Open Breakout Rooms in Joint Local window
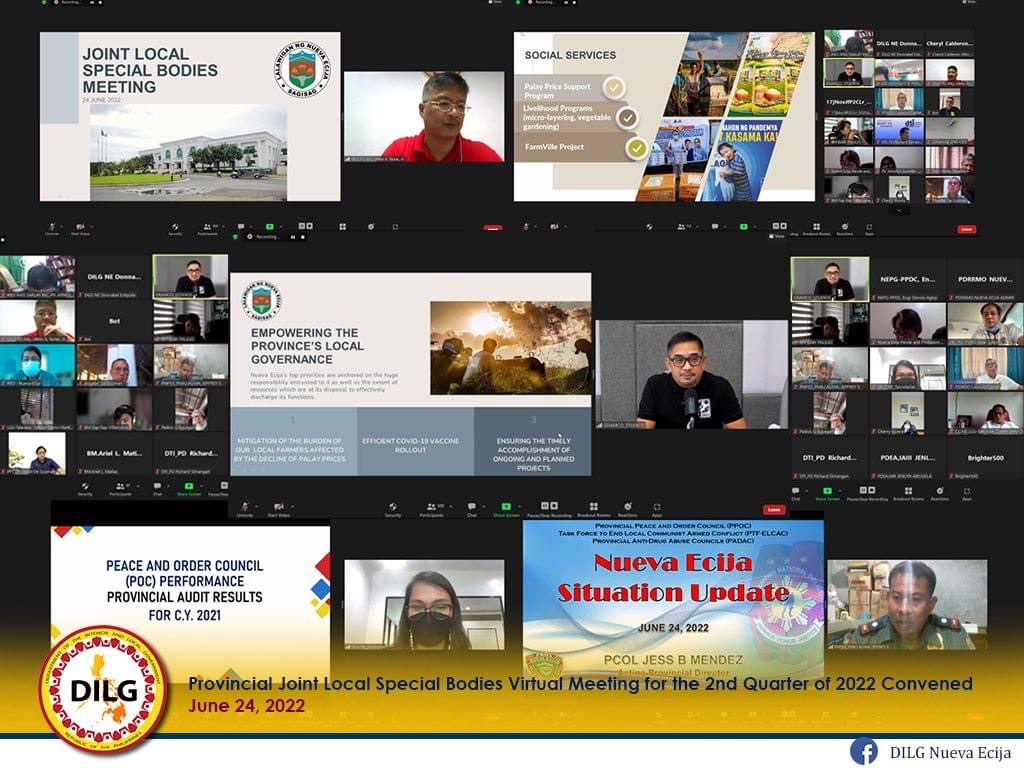Viewport: 1024px width, 768px height. (342, 227)
